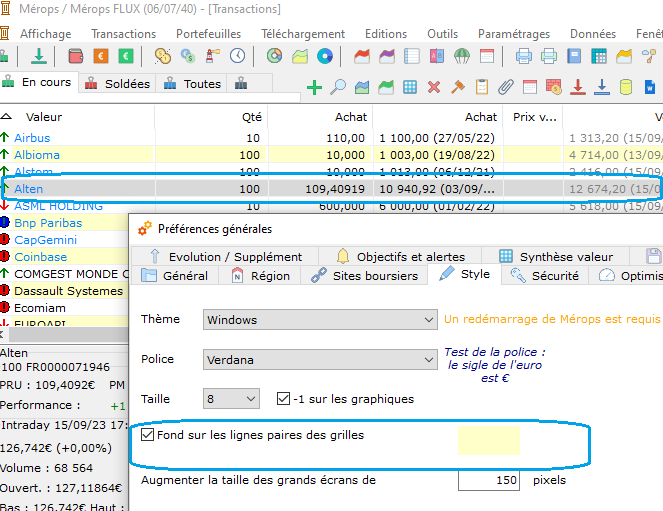Open the red wallet icon in toolbar
The height and width of the screenshot is (511, 663).
(x=76, y=56)
